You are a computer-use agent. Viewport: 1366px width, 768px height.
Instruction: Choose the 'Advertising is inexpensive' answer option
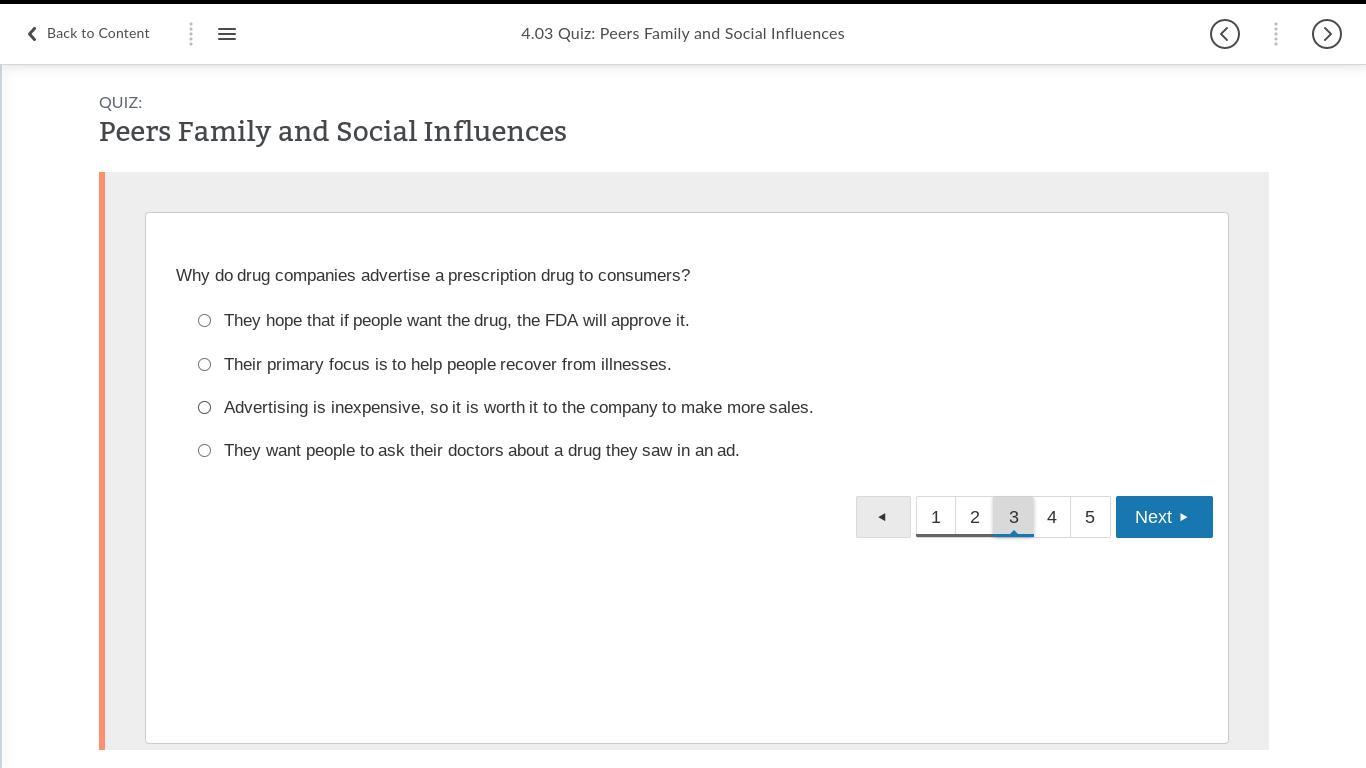[205, 408]
